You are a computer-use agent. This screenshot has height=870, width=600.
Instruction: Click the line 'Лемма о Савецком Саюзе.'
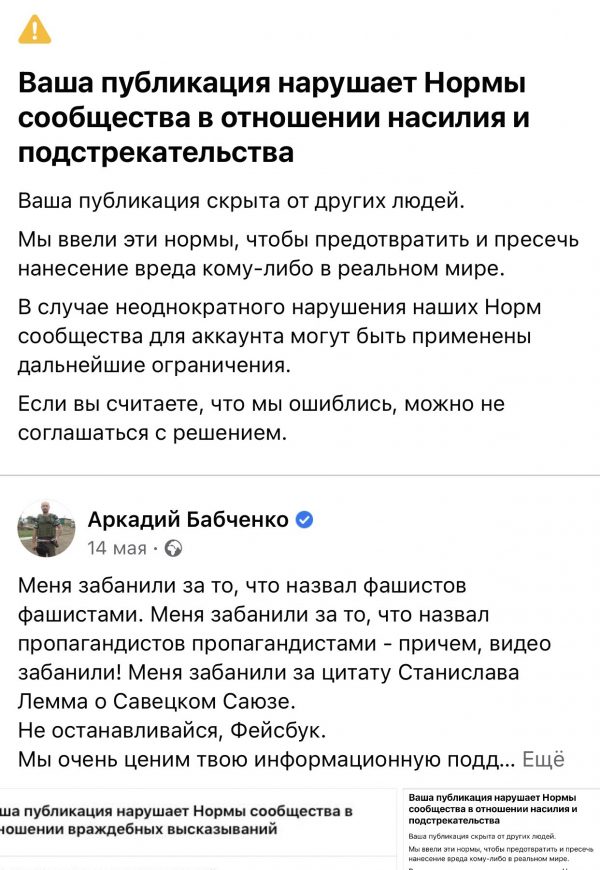click(x=157, y=702)
